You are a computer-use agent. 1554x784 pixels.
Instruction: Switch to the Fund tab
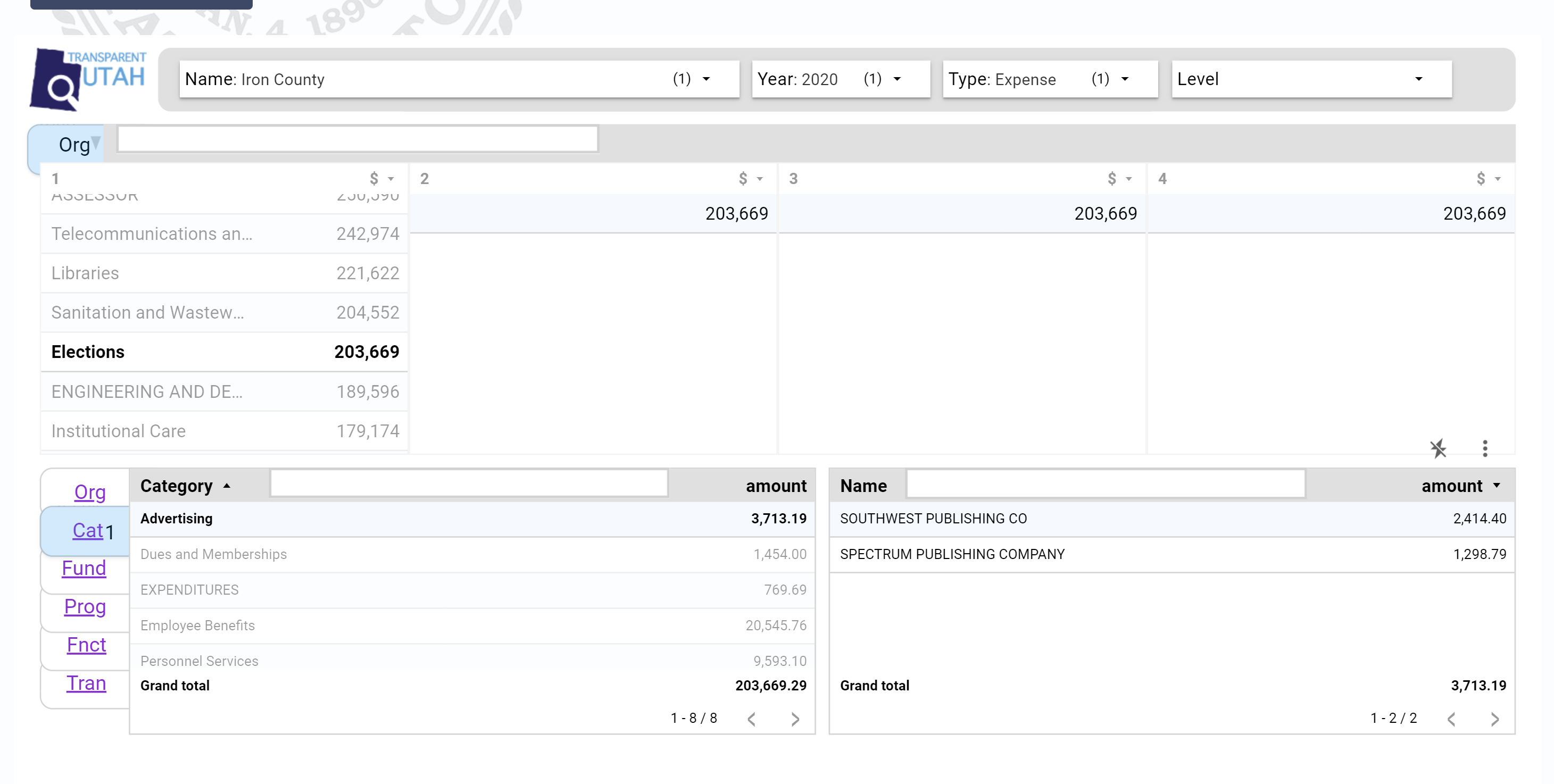click(x=84, y=568)
